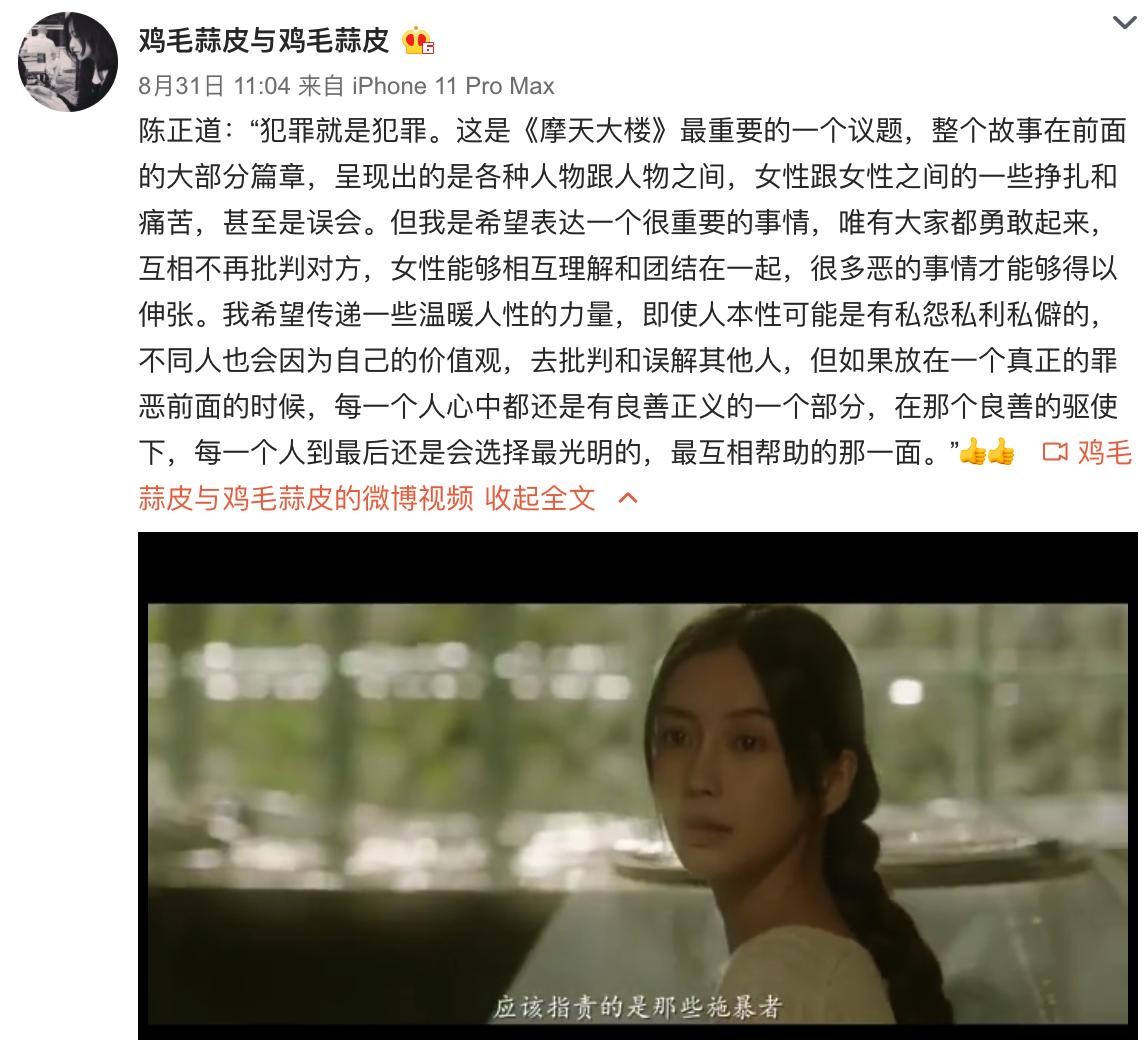Click the 陈正道 name starting the post

(x=180, y=132)
